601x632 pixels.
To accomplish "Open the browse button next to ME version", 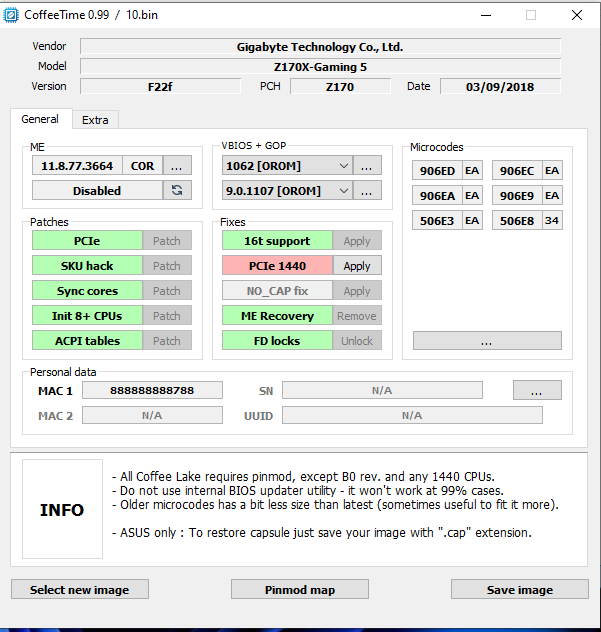I will [x=177, y=166].
